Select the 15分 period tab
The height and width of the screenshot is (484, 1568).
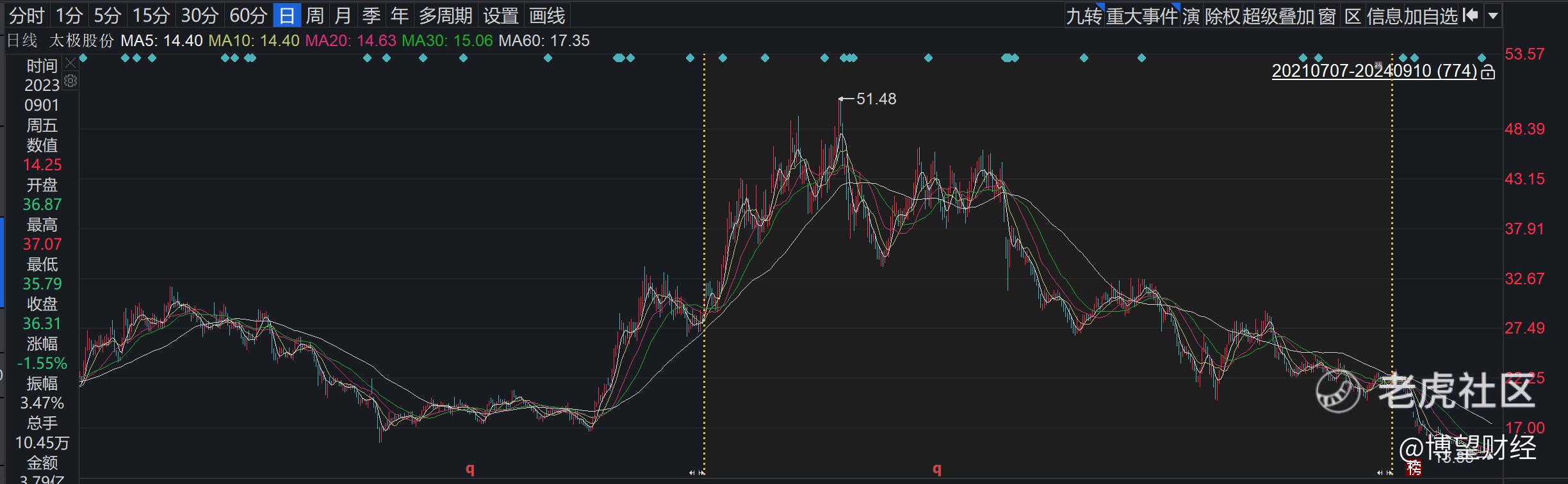pyautogui.click(x=151, y=15)
